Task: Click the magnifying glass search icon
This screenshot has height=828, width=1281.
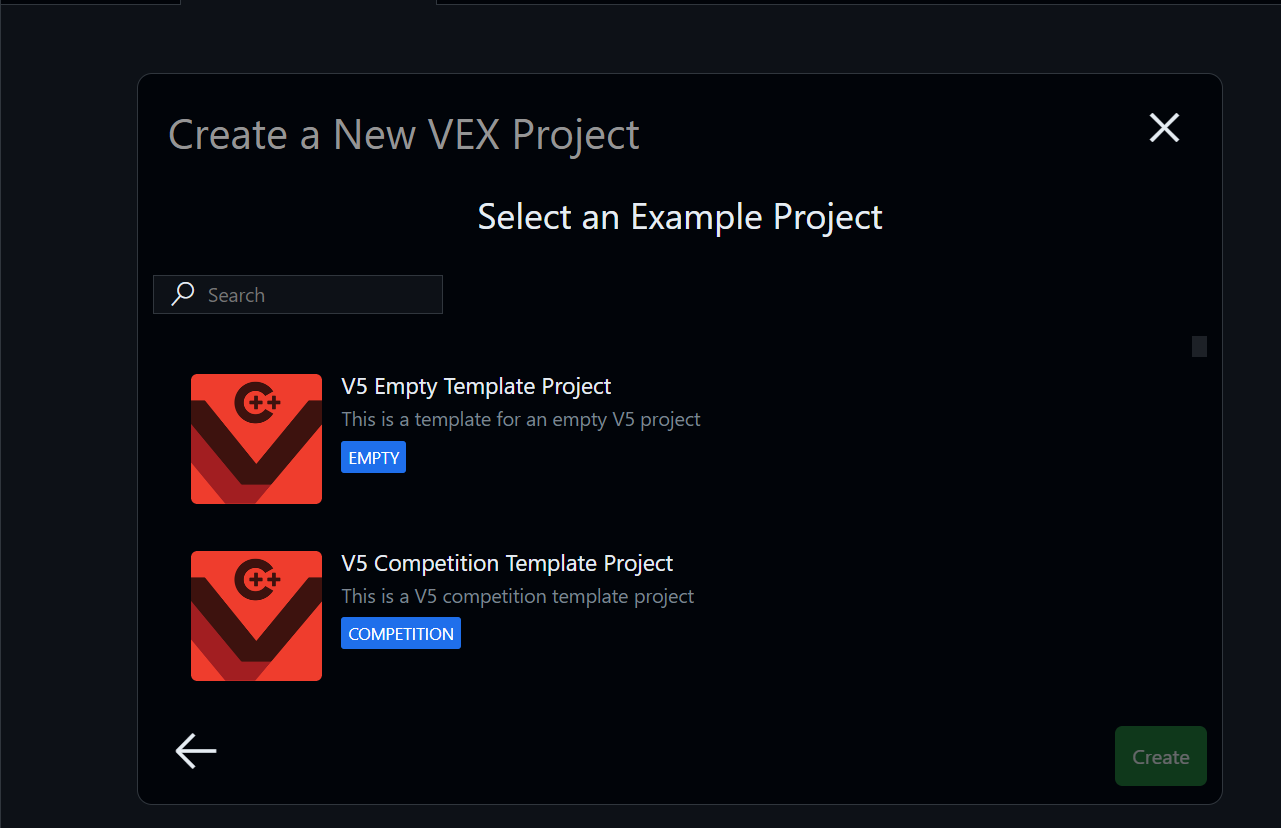Action: 183,294
